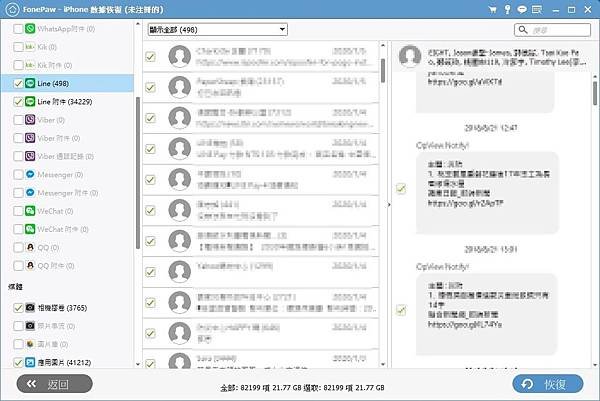
Task: Uncheck the Line attachment (34229) checkbox
Action: 18,102
